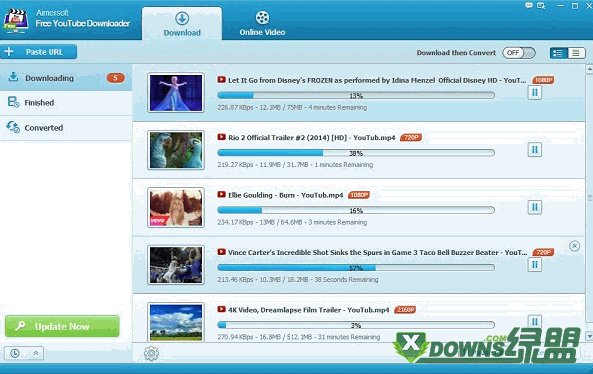The image size is (593, 374).
Task: Open the scheduler clock icon
Action: click(x=15, y=353)
